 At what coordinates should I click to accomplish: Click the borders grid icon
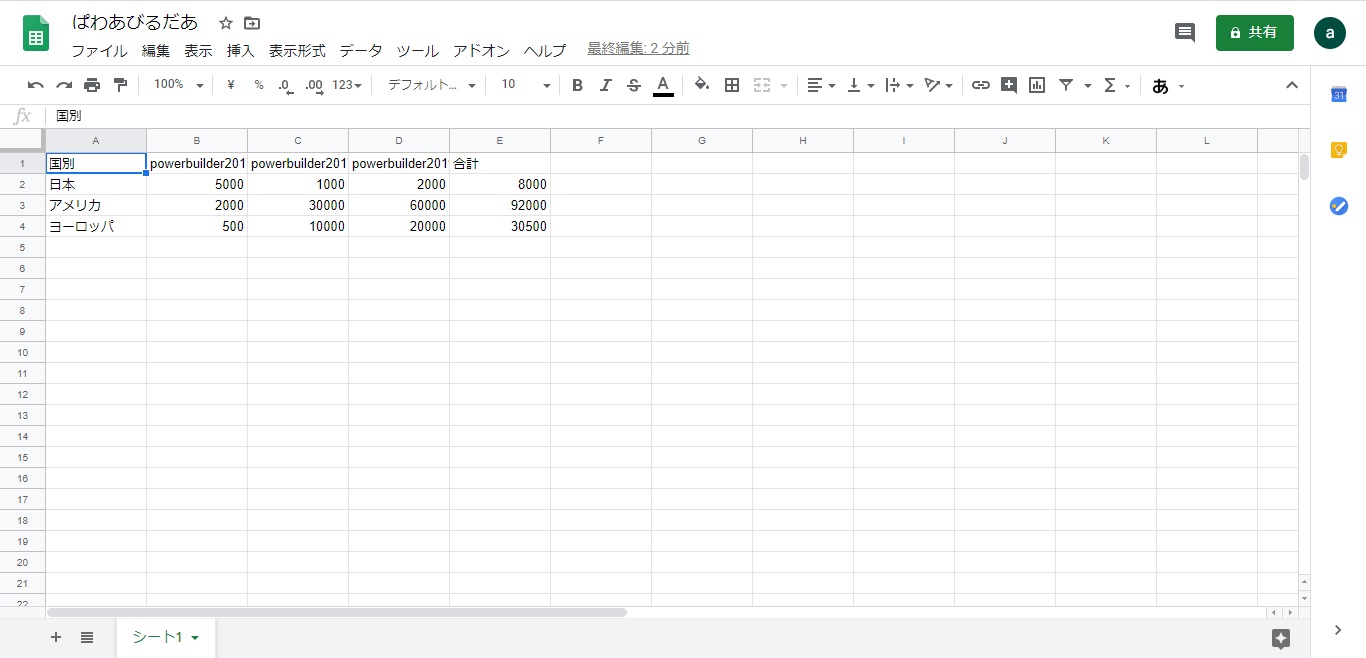[732, 85]
